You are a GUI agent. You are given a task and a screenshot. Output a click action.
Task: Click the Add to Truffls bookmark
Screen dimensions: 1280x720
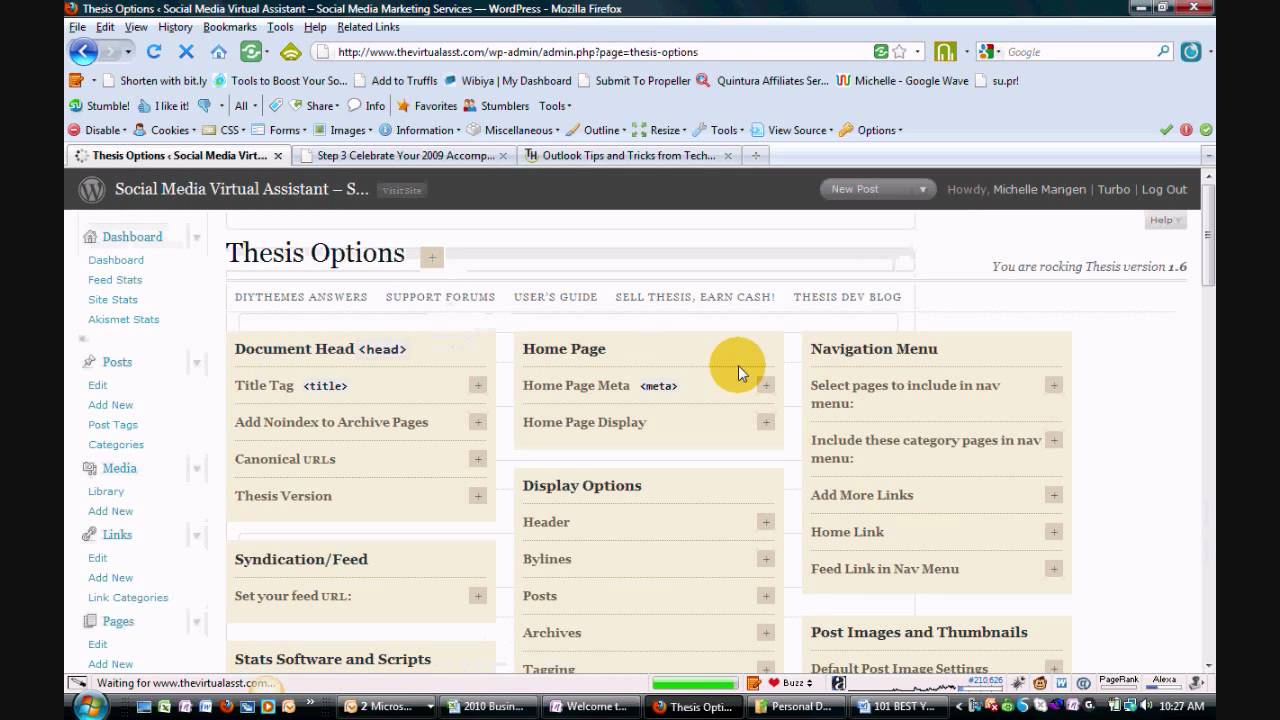(395, 81)
